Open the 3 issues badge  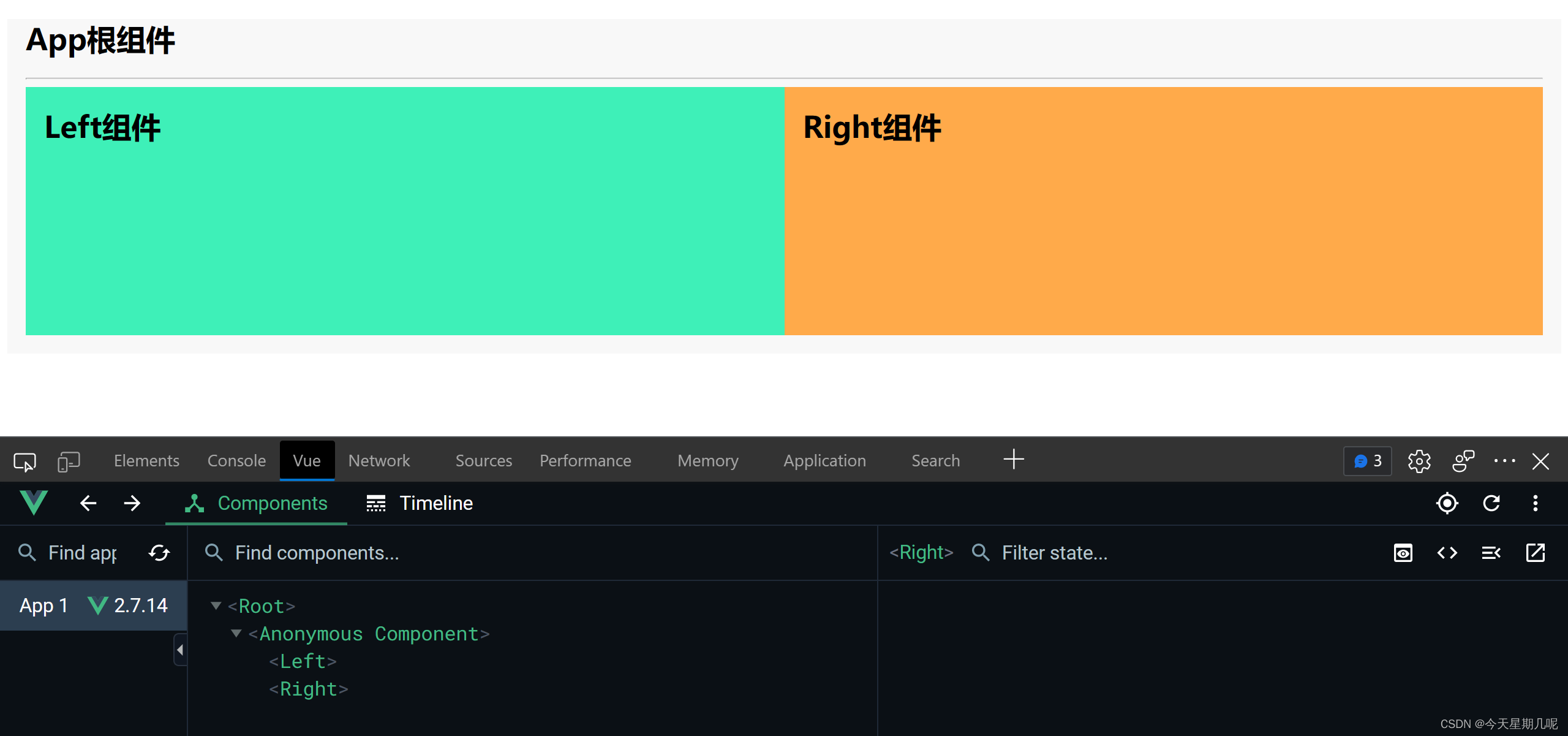pyautogui.click(x=1367, y=461)
